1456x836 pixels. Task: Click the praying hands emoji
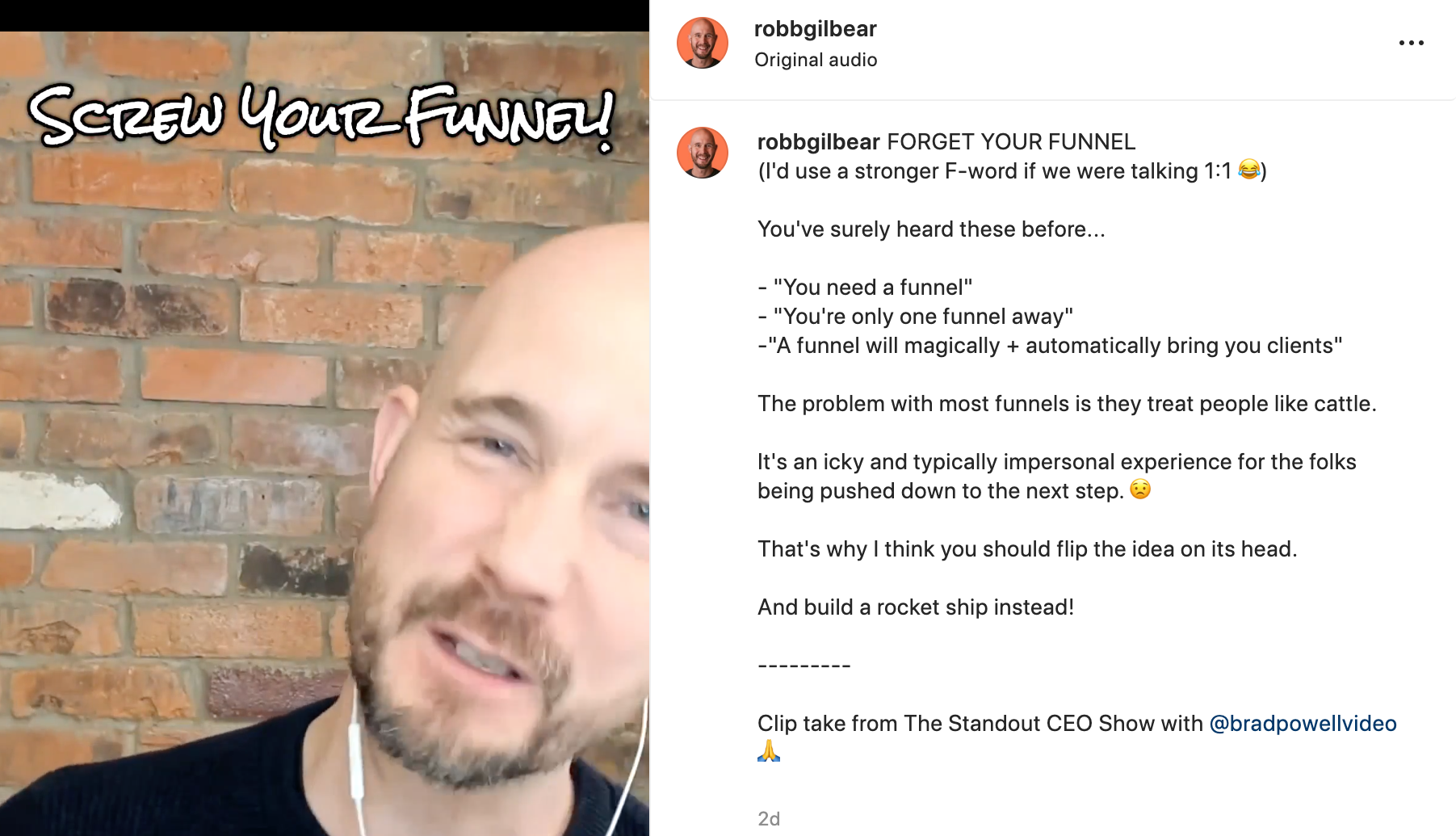769,751
